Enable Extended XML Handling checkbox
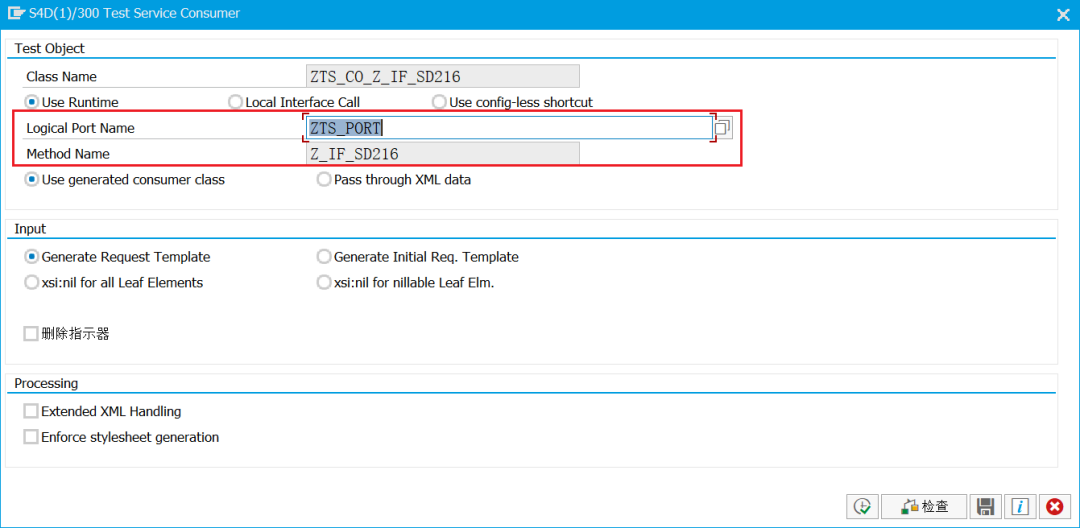 (x=31, y=412)
